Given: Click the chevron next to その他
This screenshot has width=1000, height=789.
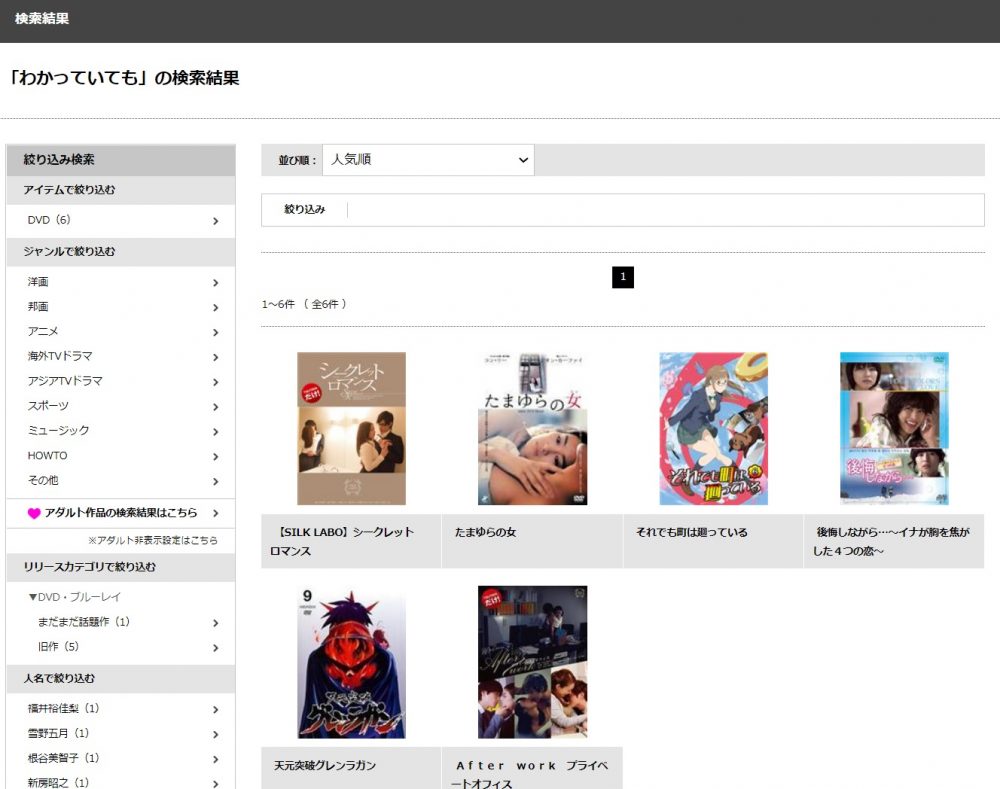Looking at the screenshot, I should click(216, 482).
